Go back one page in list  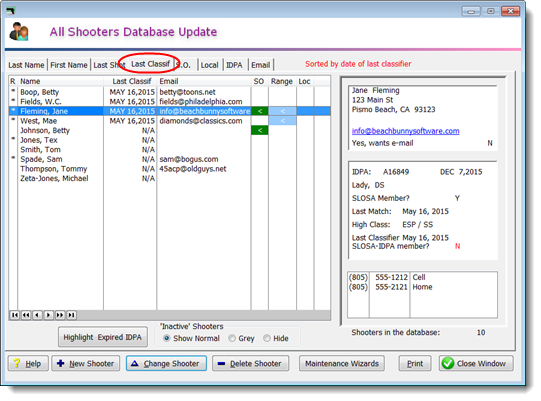(26, 315)
